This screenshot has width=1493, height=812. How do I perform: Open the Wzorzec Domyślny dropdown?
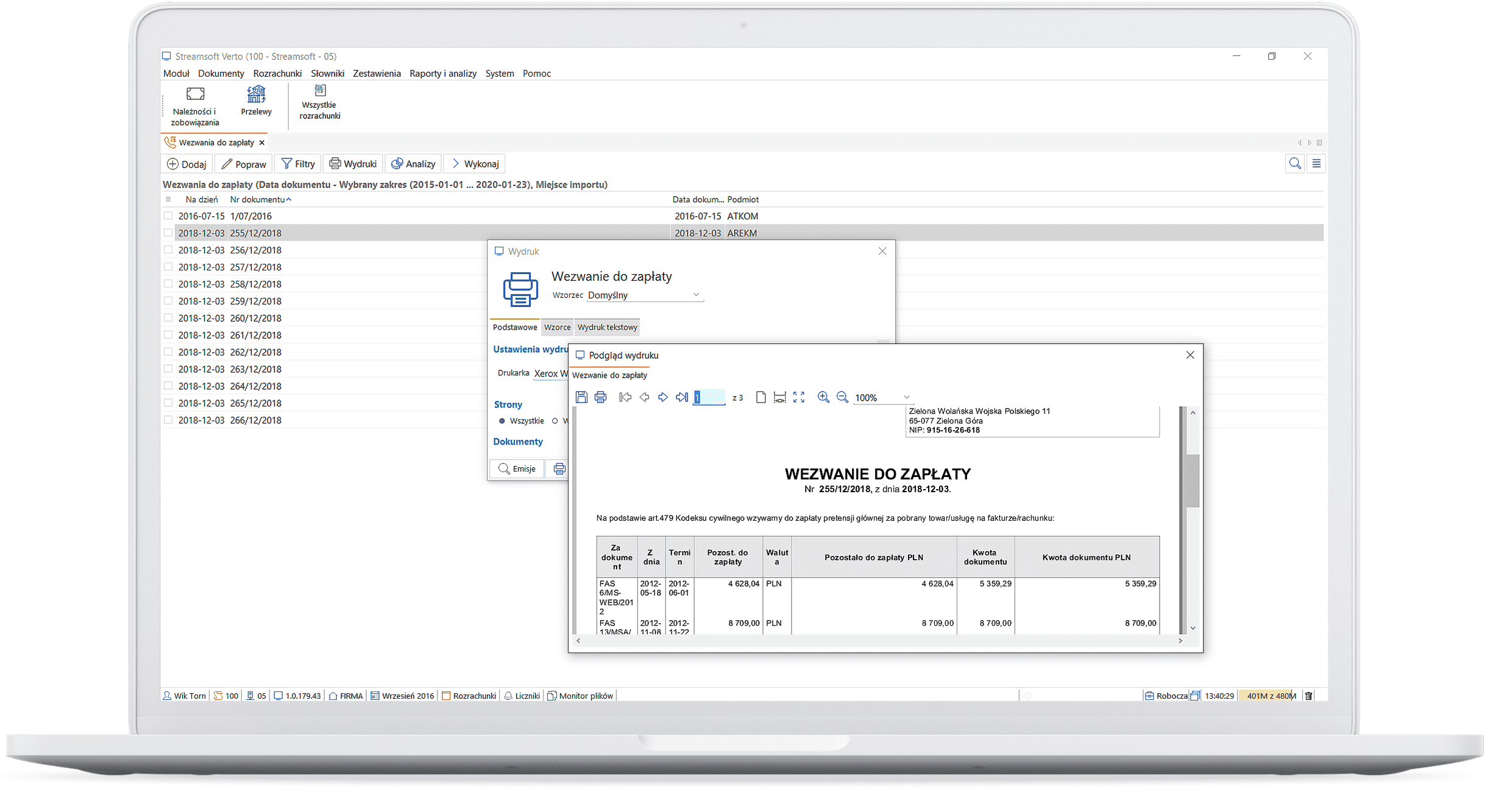tap(644, 295)
